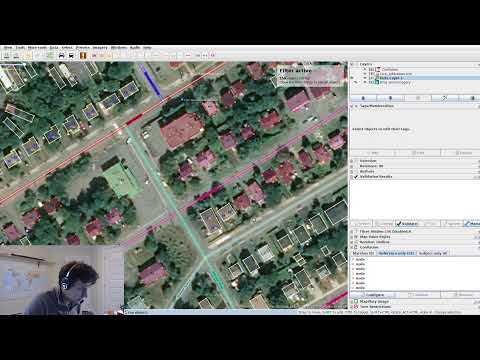
Task: Switch to the Reference only tab
Action: (396, 254)
